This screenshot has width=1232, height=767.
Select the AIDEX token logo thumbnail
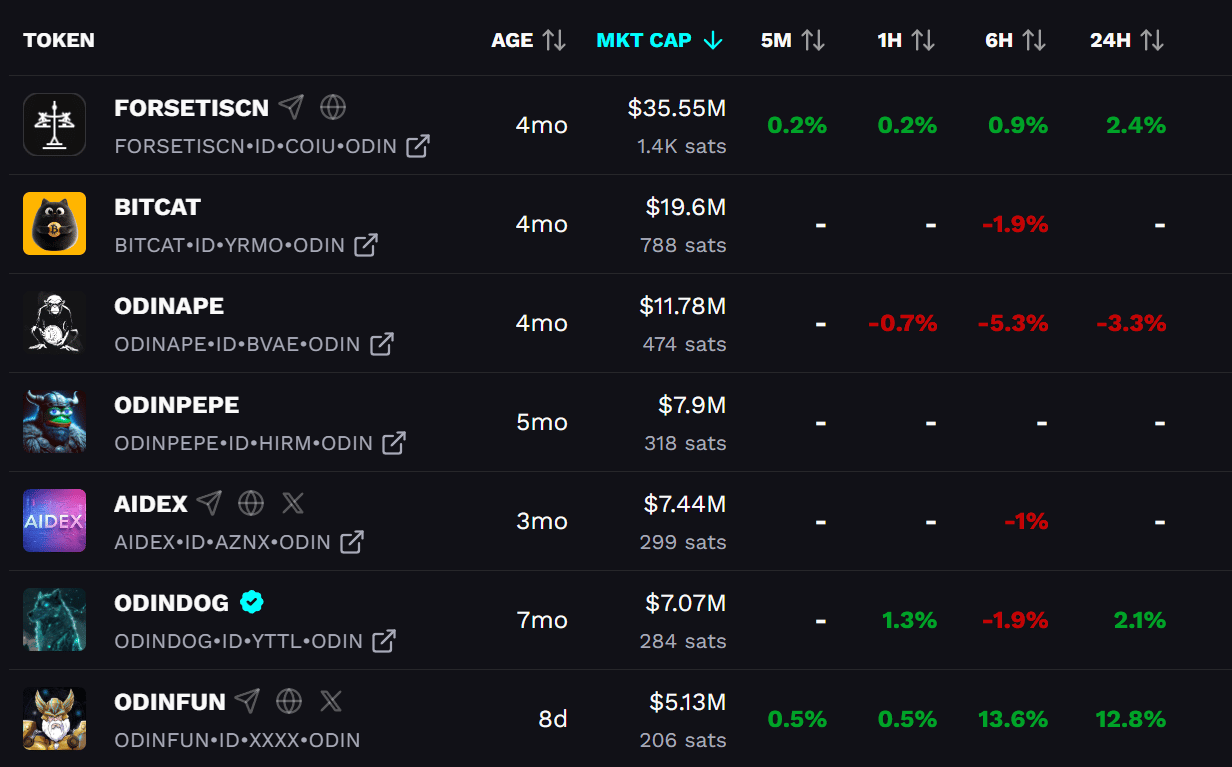pos(55,521)
